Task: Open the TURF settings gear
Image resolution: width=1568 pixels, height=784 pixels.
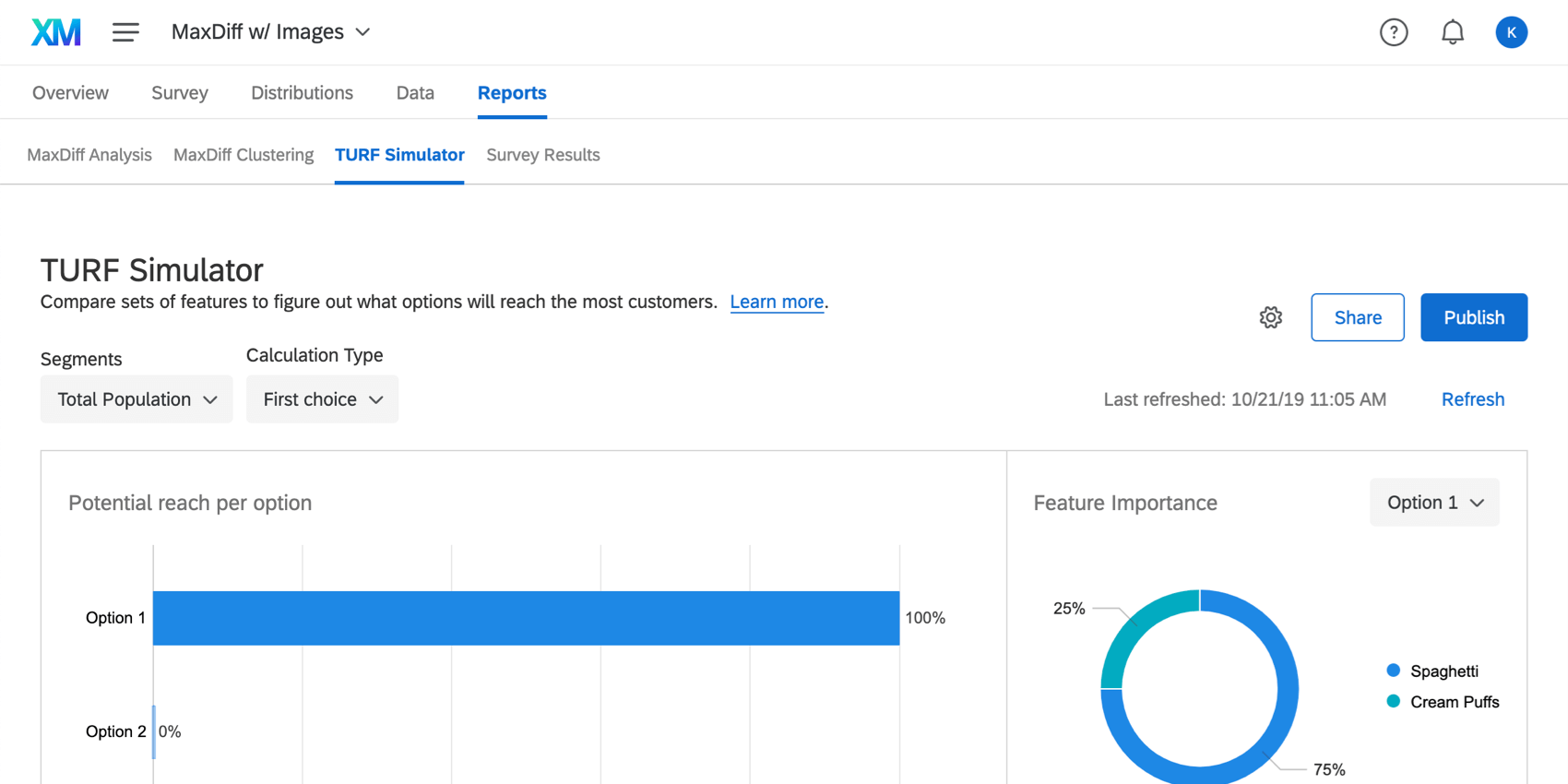Action: [x=1270, y=317]
